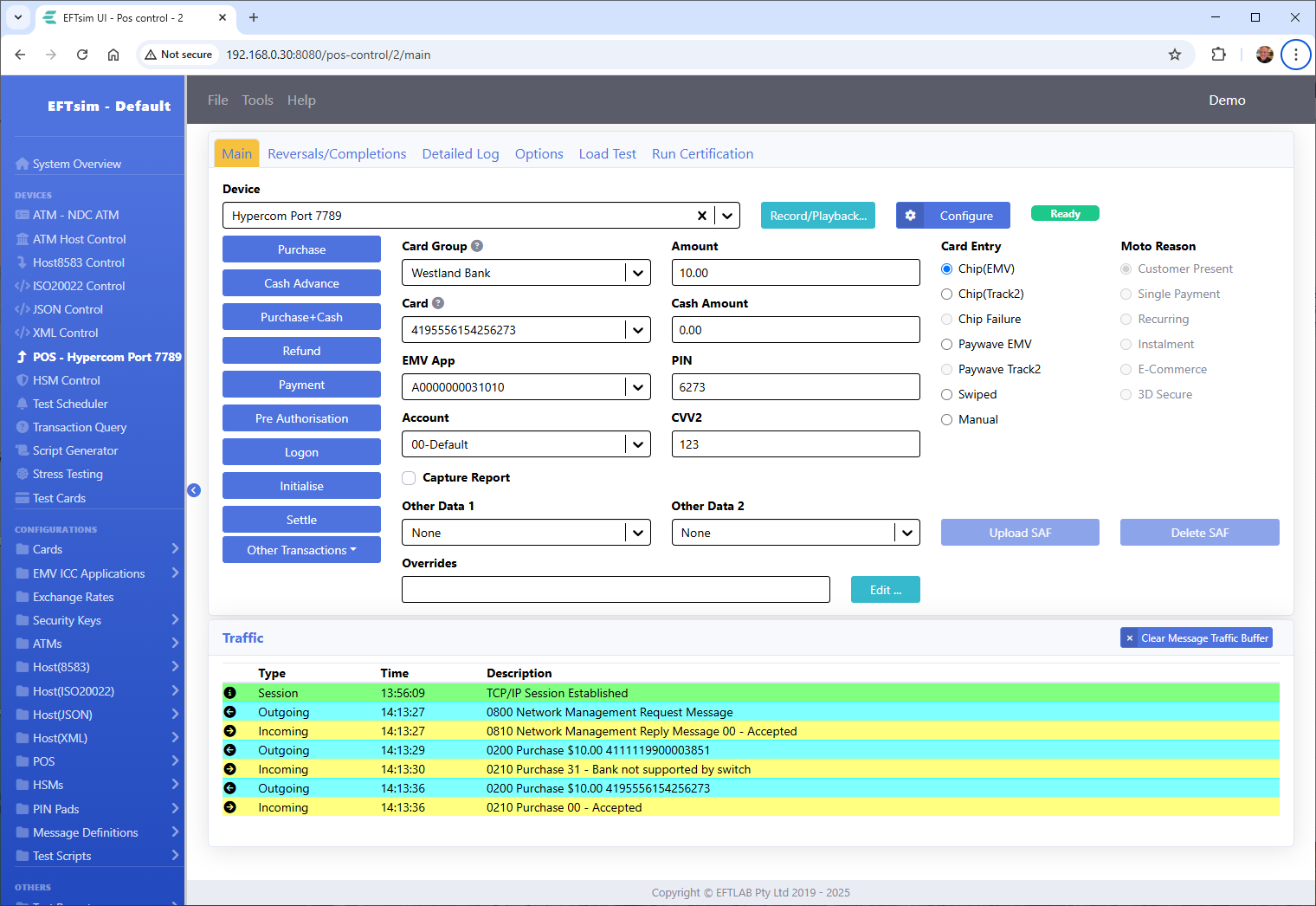The height and width of the screenshot is (906, 1316).
Task: Click Clear Message Traffic Buffer
Action: pos(1197,638)
